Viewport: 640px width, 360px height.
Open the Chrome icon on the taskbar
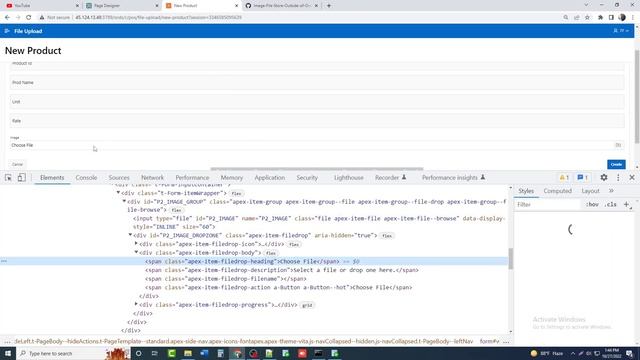237,353
